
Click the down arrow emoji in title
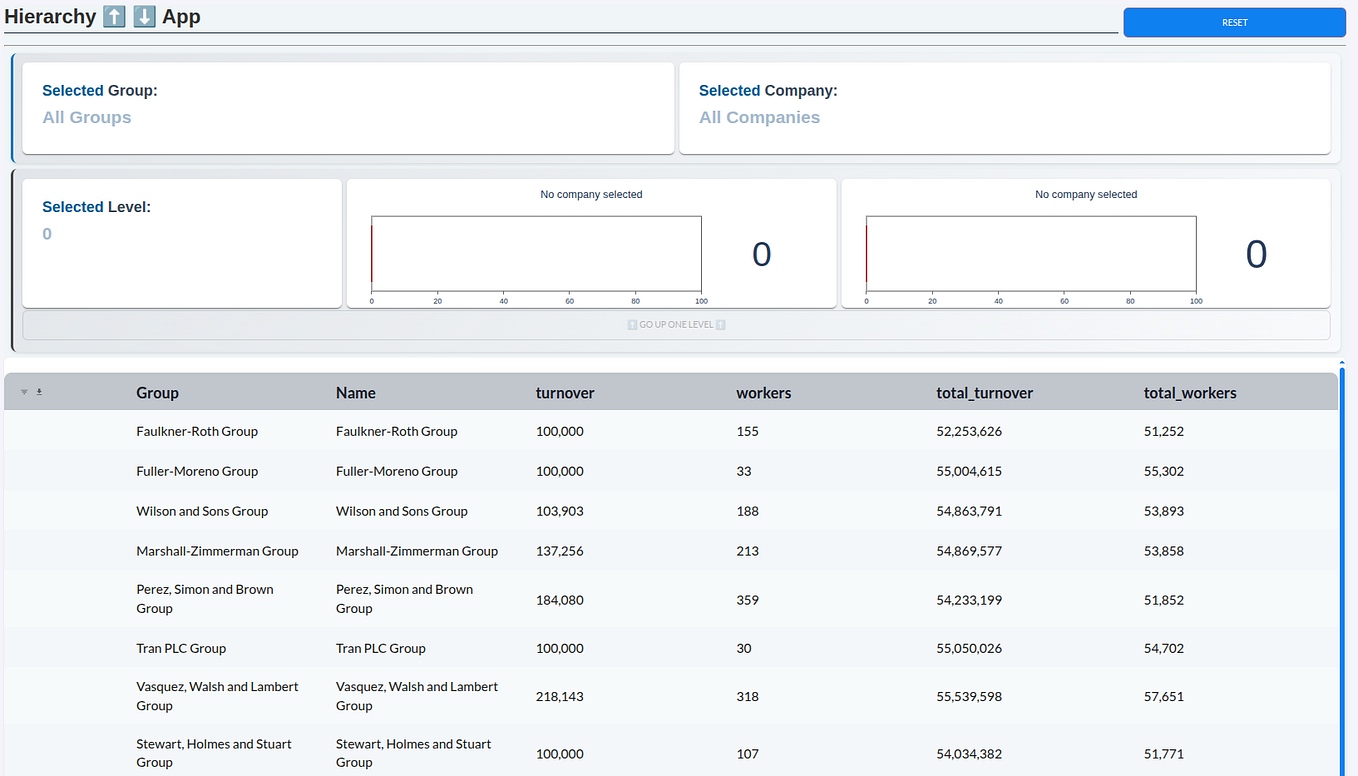(x=144, y=17)
